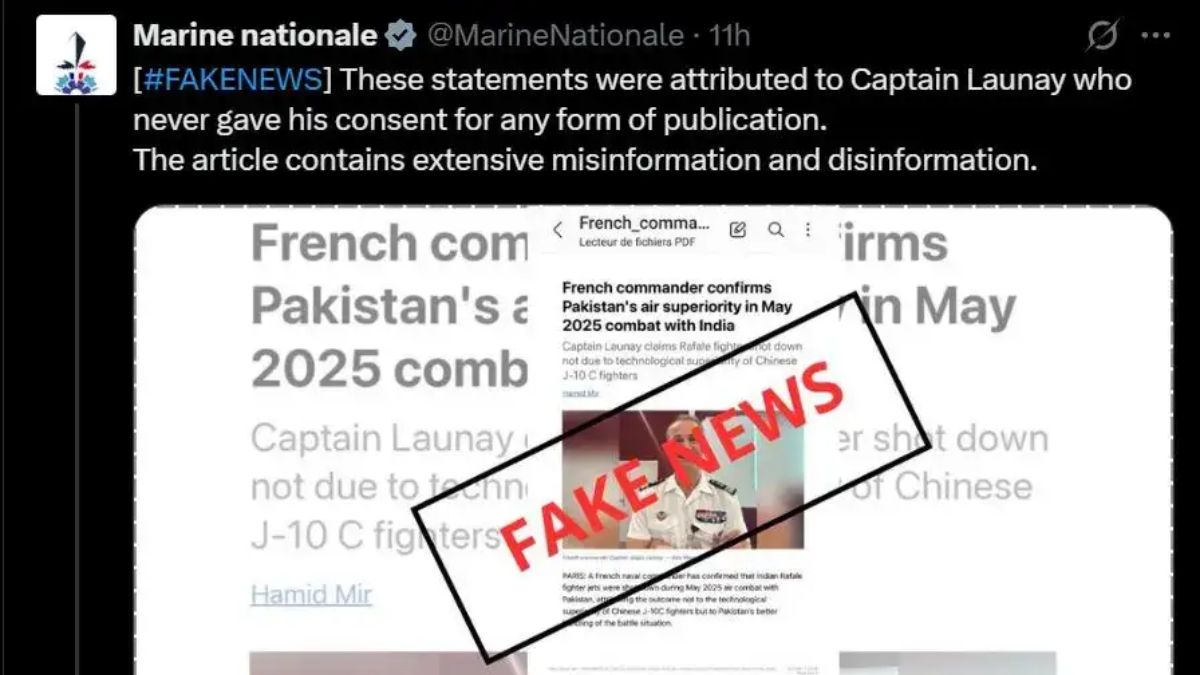Select the PDF annotate pencil icon

point(738,230)
